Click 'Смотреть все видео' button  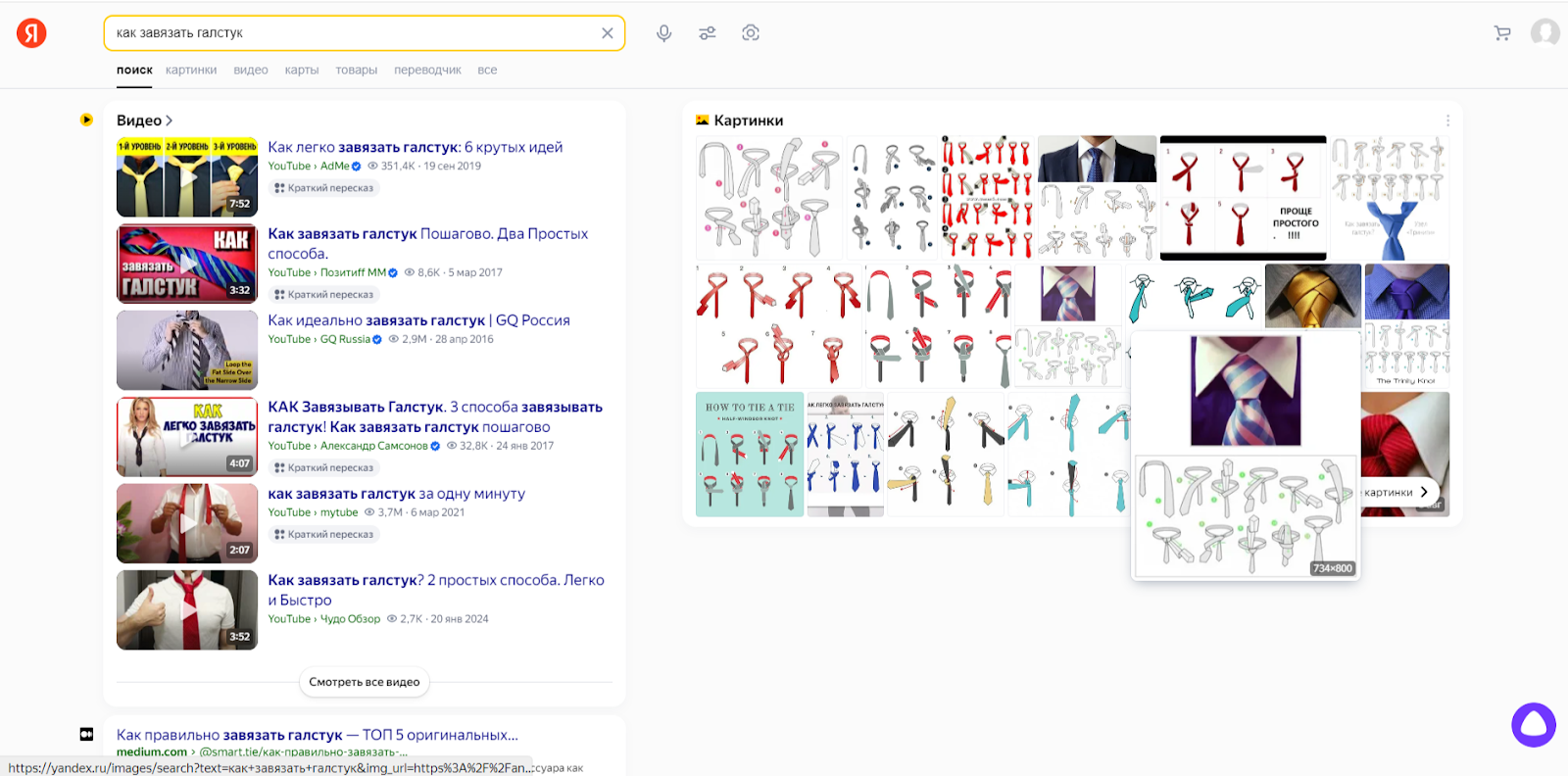365,682
